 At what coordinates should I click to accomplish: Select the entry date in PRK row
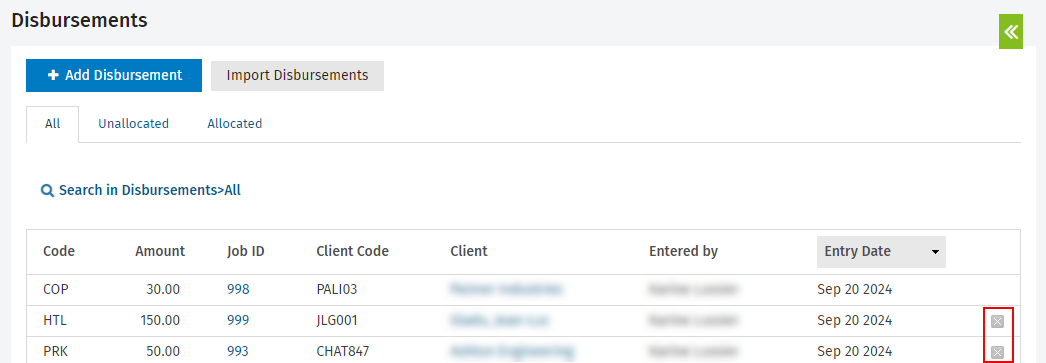855,352
